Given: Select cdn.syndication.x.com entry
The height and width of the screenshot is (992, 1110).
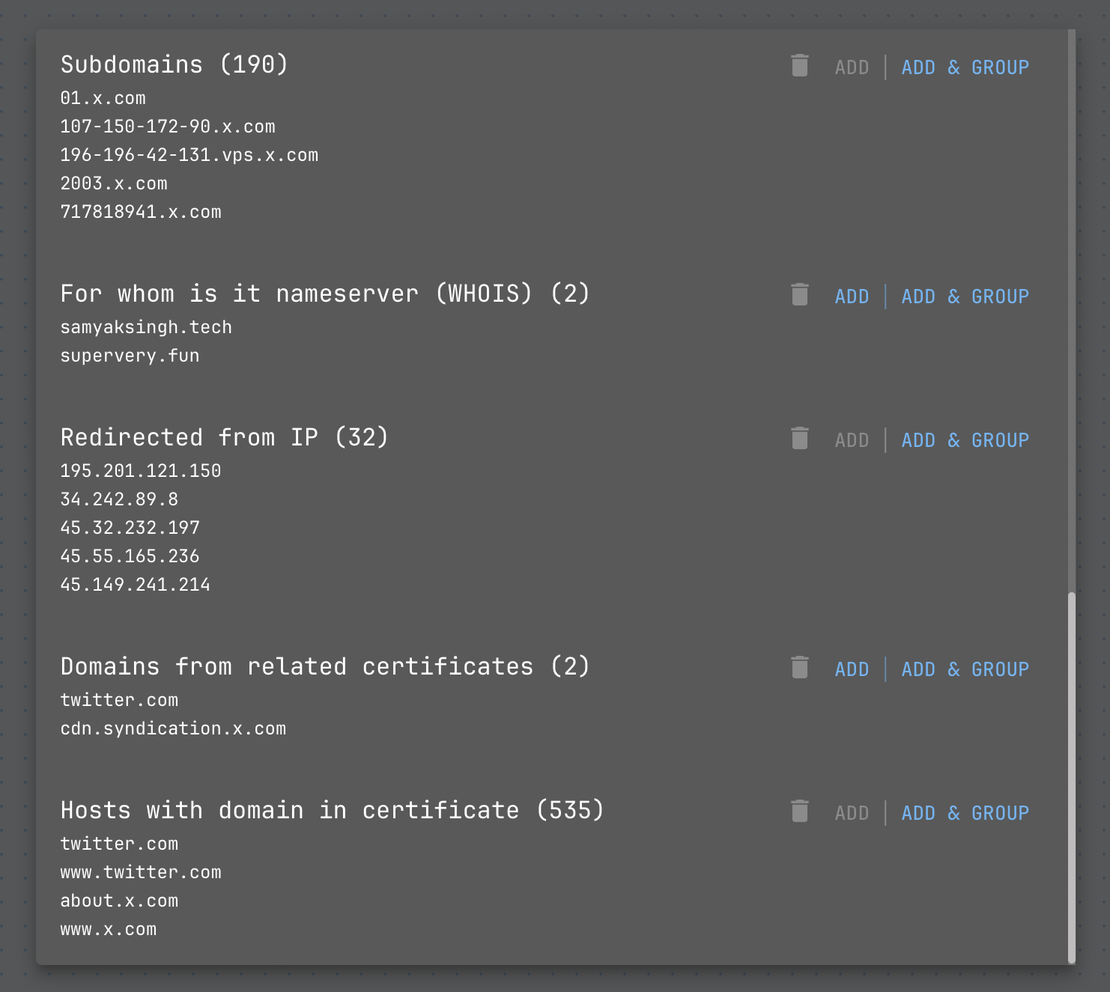Looking at the screenshot, I should pyautogui.click(x=174, y=728).
